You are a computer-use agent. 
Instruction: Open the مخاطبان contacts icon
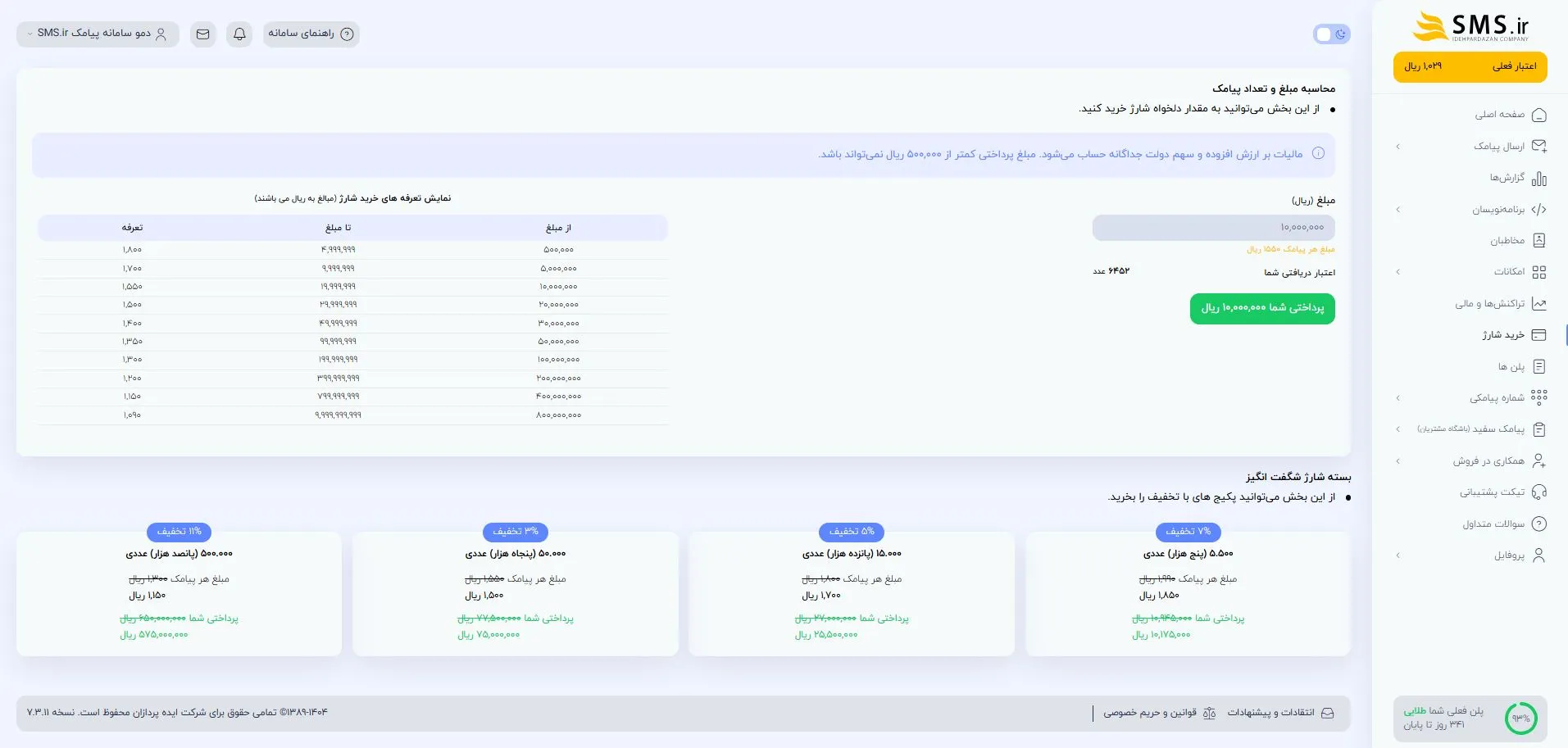pyautogui.click(x=1540, y=240)
